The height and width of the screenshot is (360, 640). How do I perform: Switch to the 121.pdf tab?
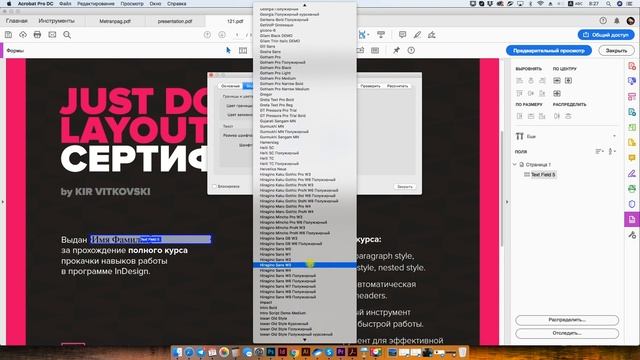pos(235,21)
